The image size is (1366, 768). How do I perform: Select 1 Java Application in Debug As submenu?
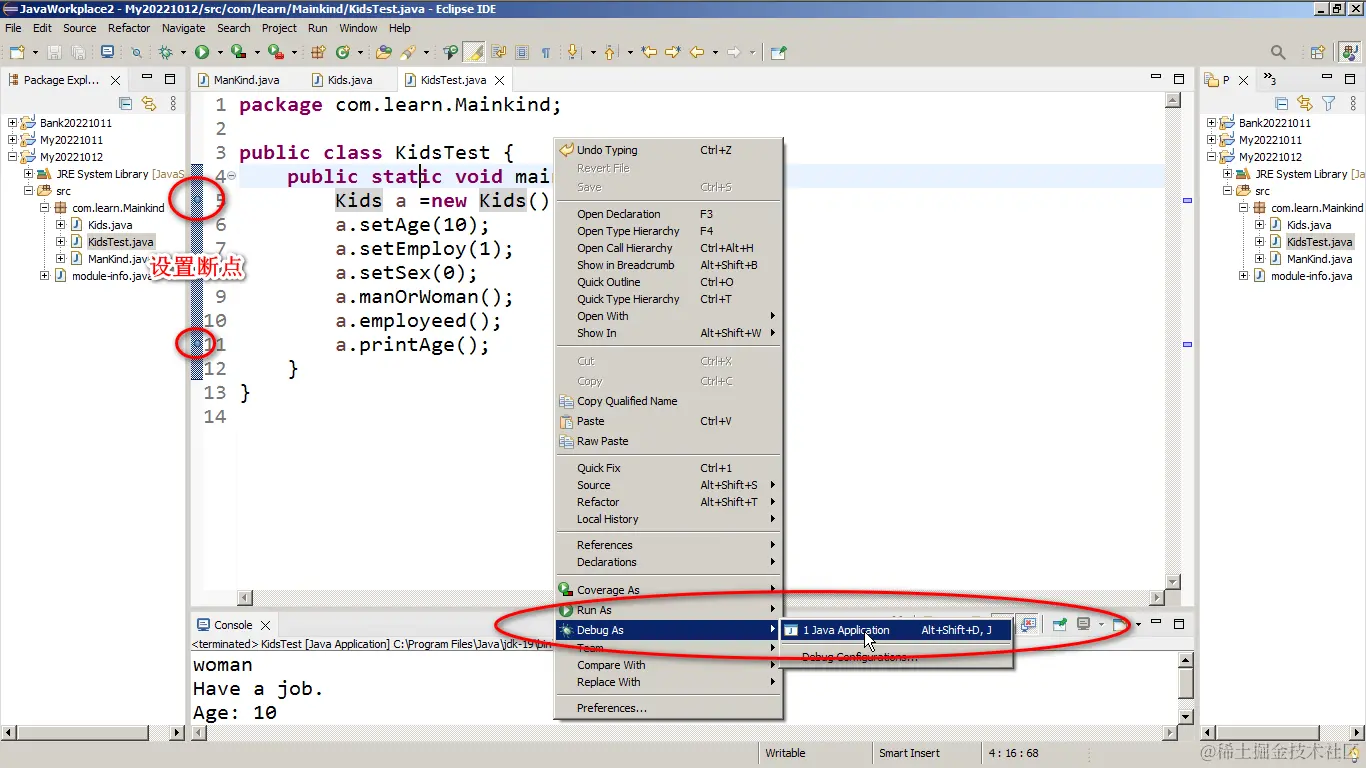(897, 630)
